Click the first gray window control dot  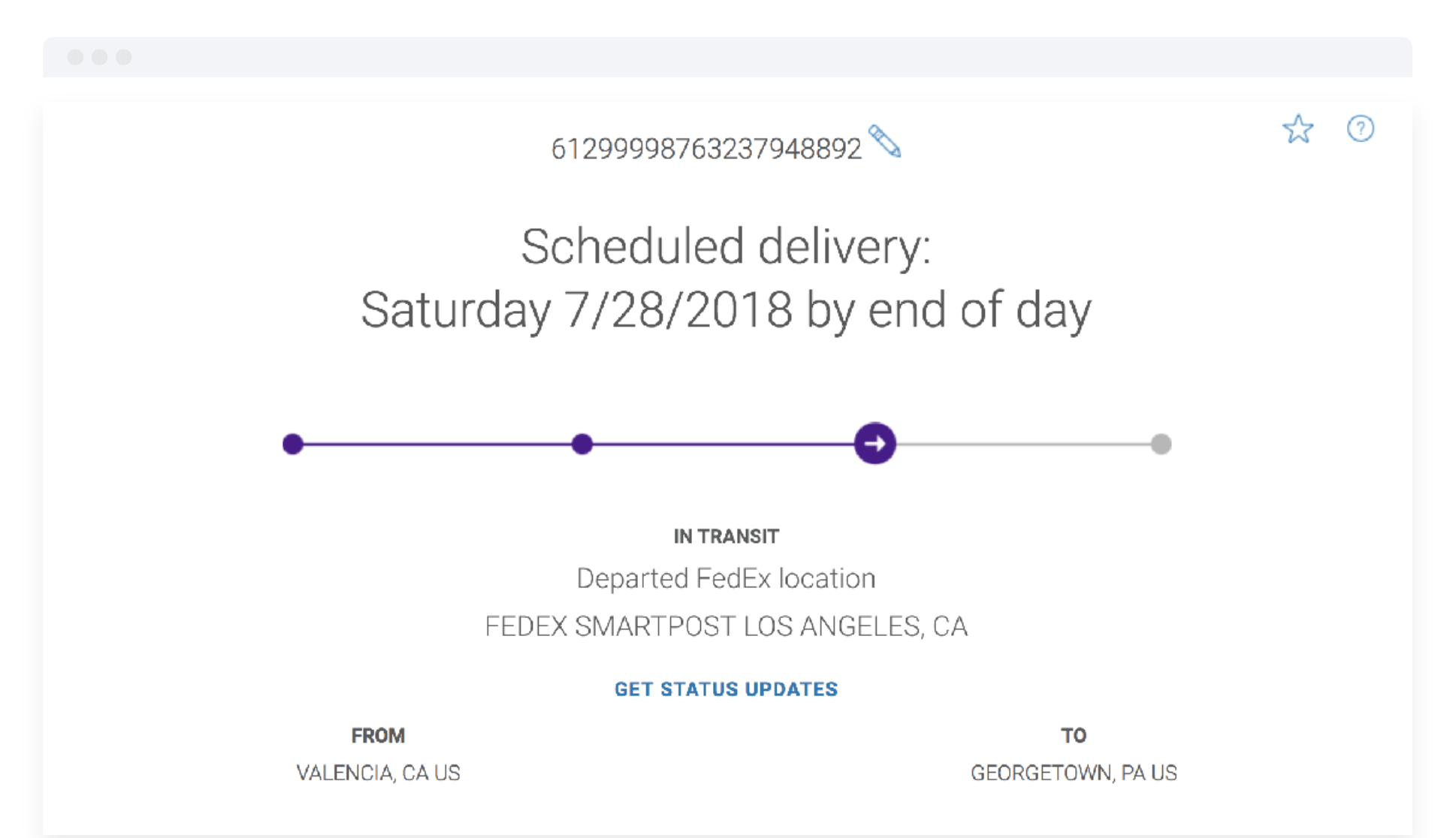tap(75, 57)
